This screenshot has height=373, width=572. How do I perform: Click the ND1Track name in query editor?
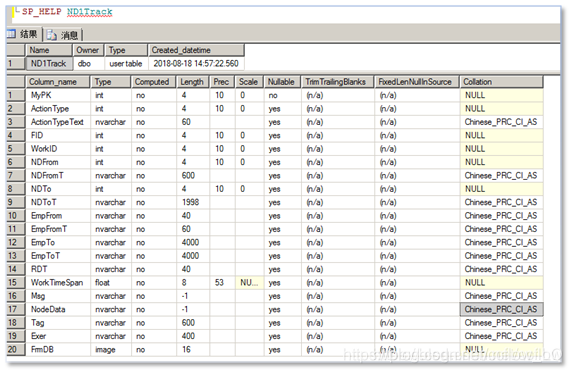point(90,12)
